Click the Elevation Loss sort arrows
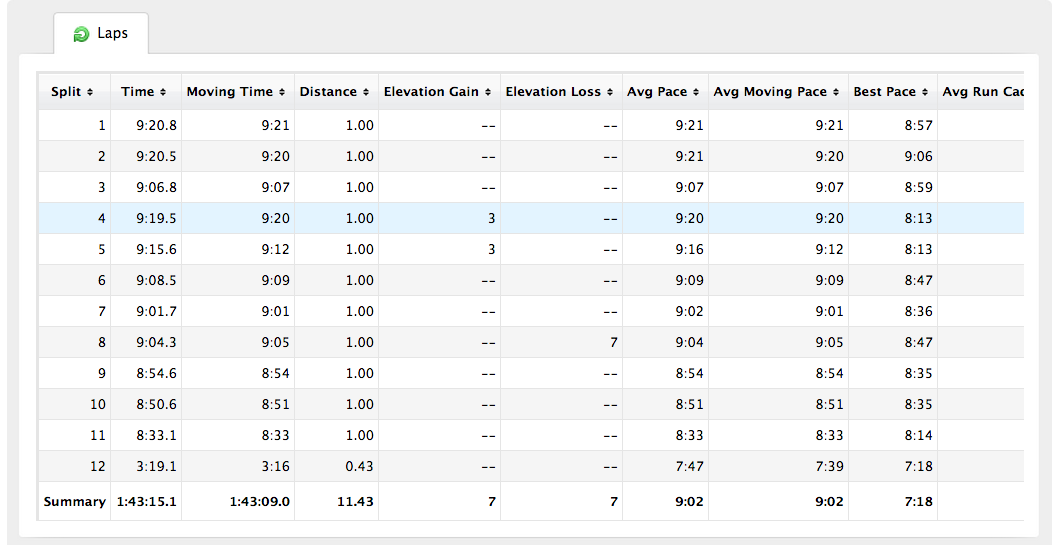 coord(610,92)
